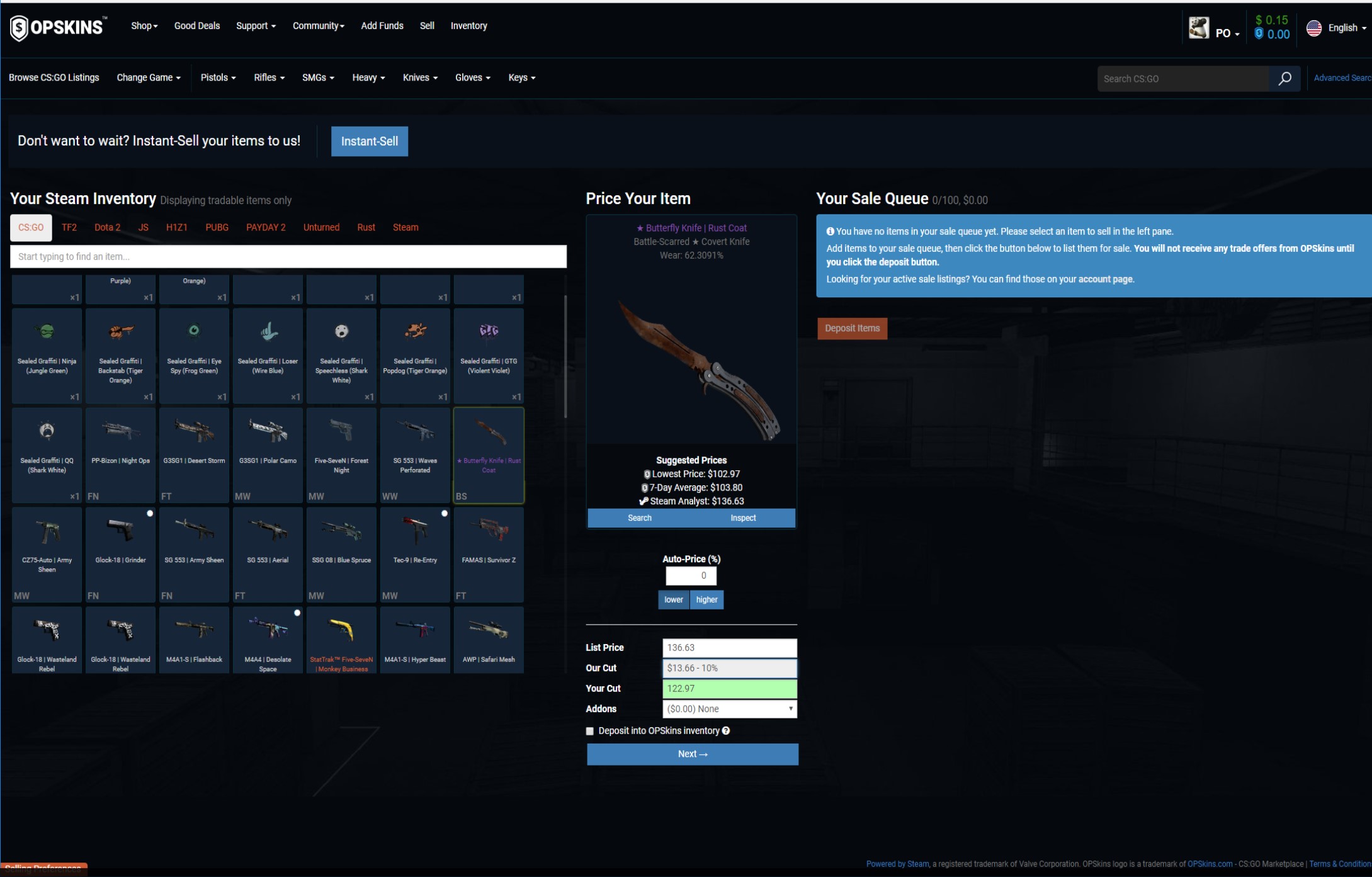1372x877 pixels.
Task: Click the deposit help question mark icon
Action: point(726,731)
